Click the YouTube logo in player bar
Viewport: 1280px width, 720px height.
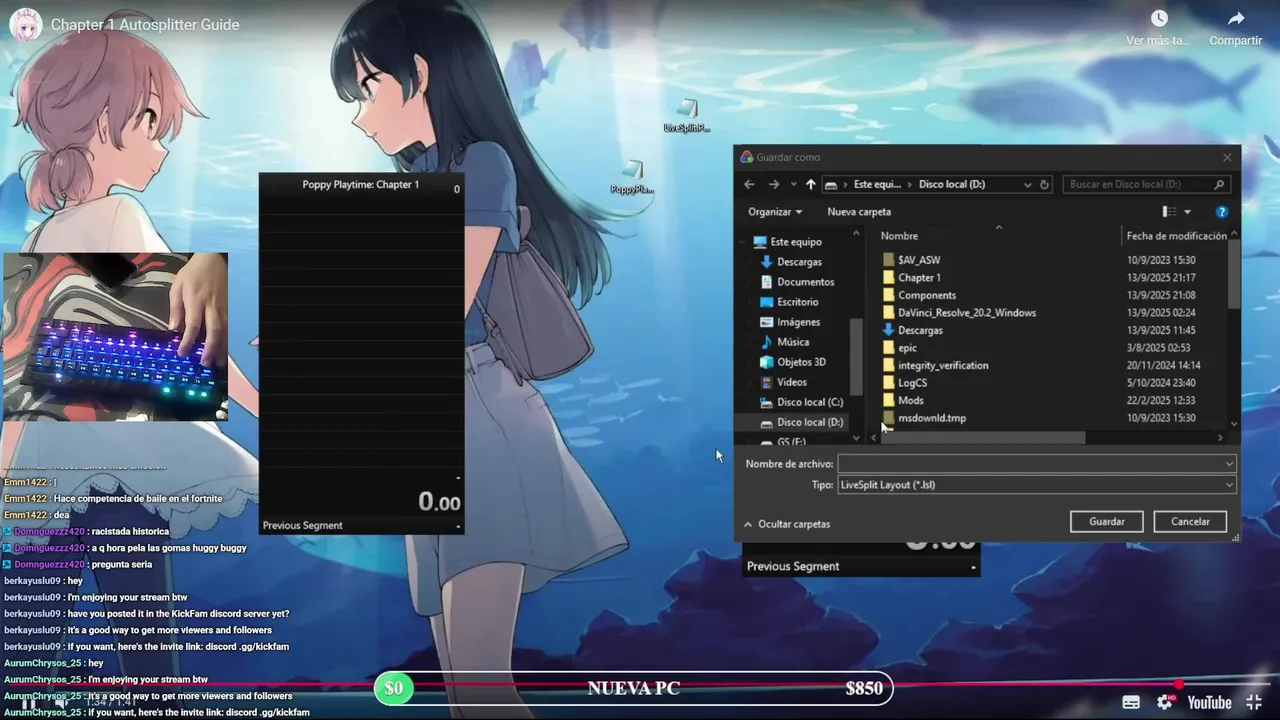point(1209,703)
